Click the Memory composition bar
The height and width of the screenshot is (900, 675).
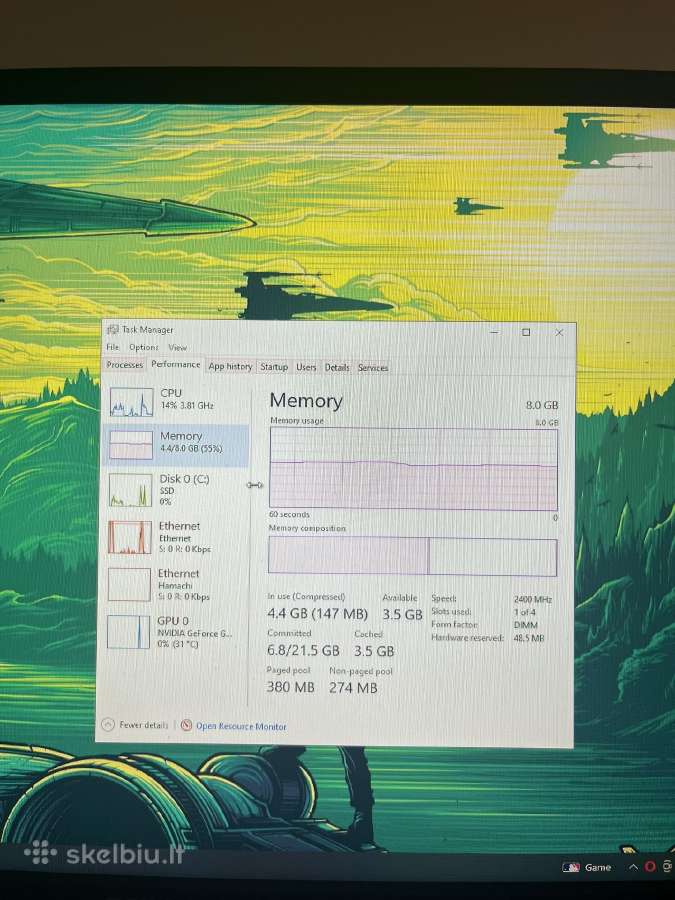click(412, 556)
